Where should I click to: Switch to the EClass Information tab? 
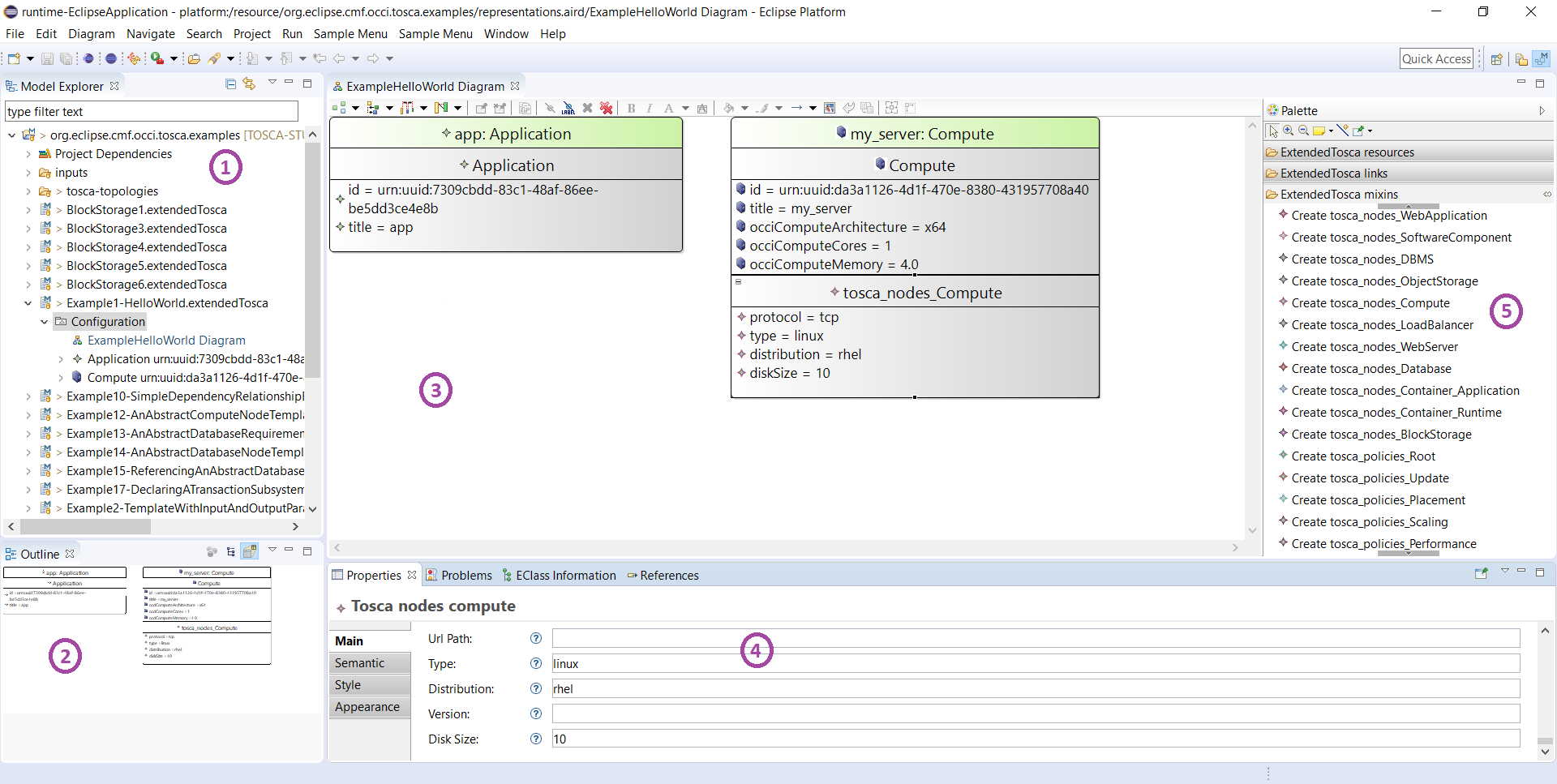pyautogui.click(x=565, y=576)
